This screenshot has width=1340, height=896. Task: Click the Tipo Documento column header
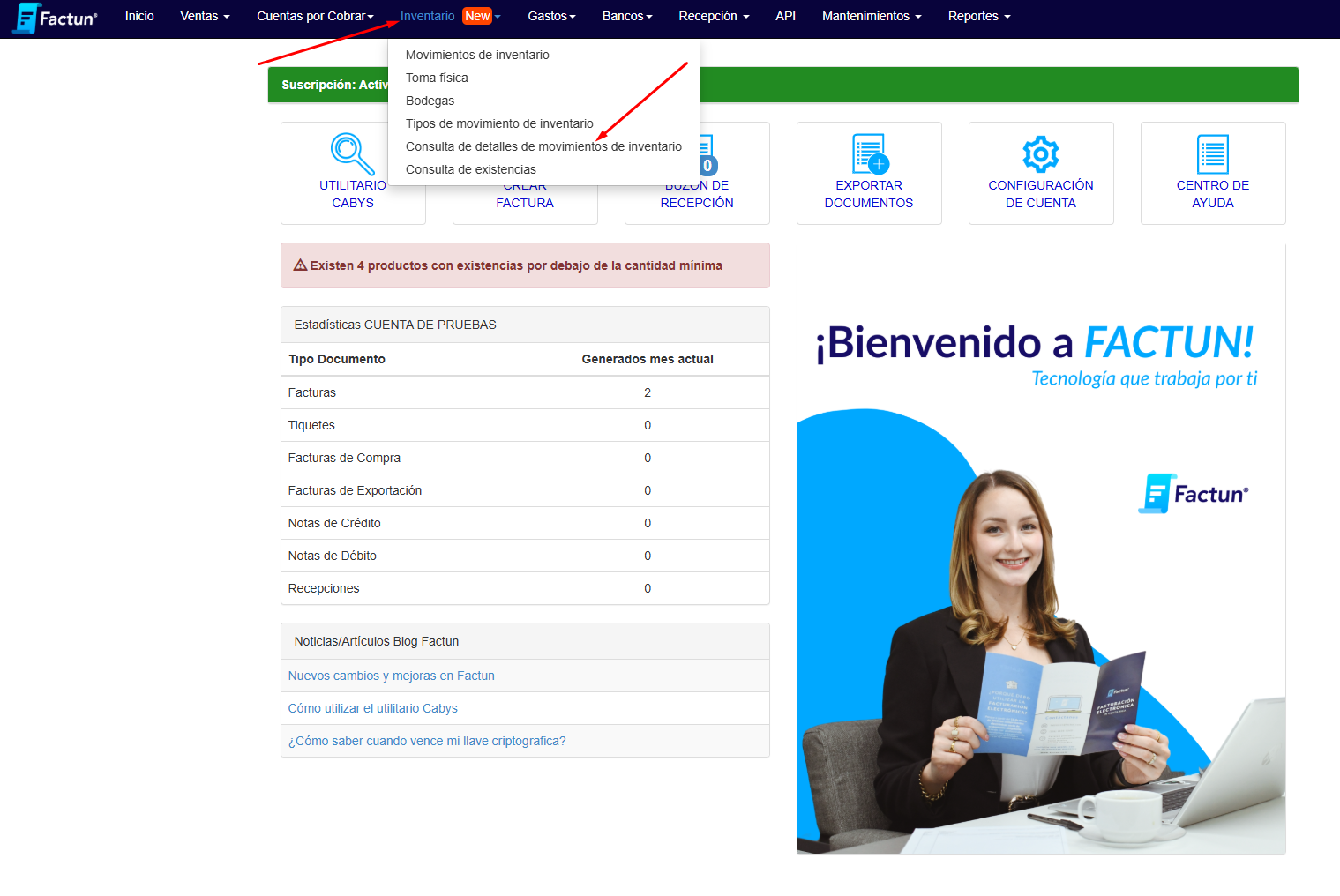pos(337,359)
